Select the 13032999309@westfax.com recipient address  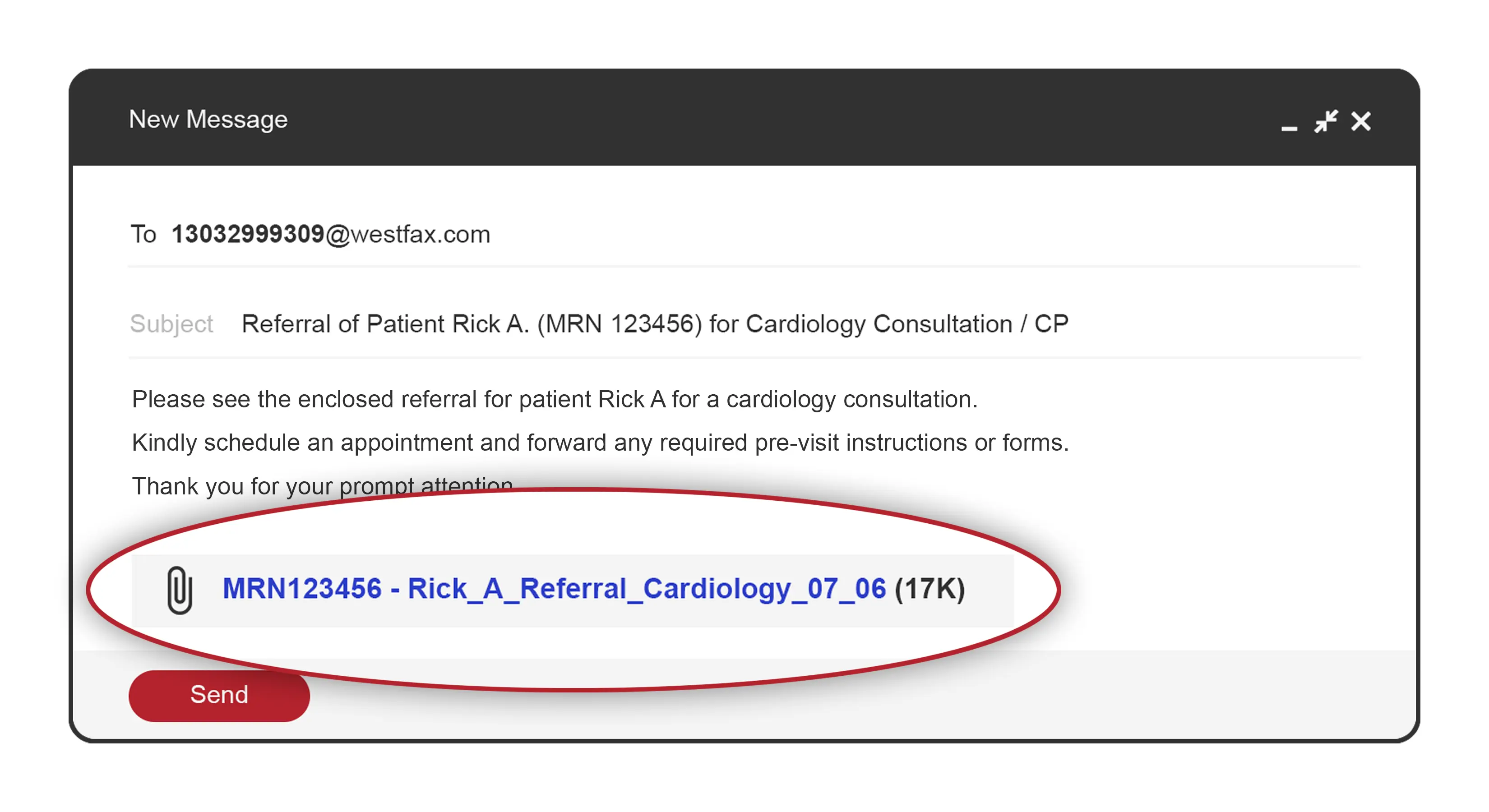(331, 234)
